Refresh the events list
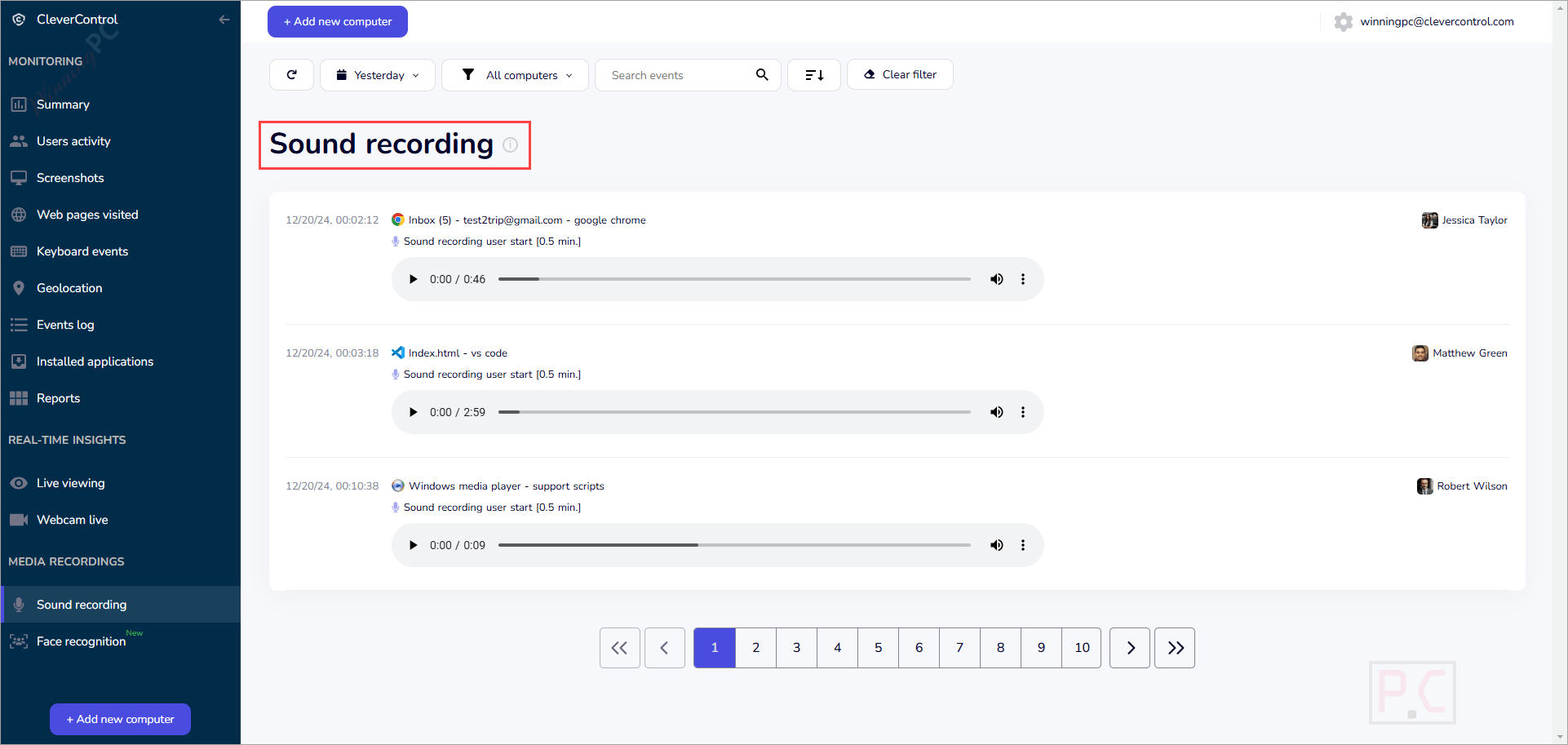 (x=291, y=75)
